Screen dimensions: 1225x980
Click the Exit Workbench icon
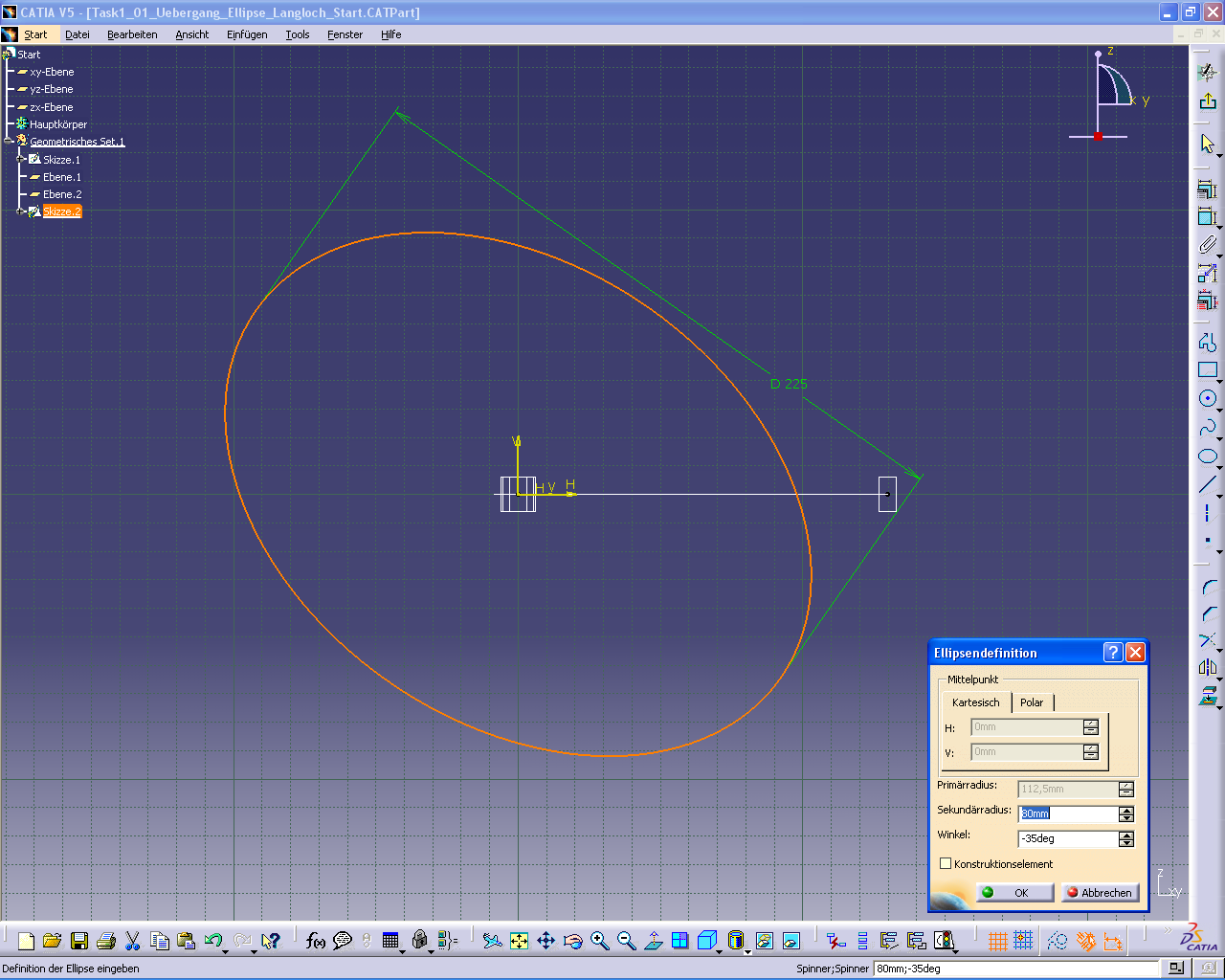[x=1208, y=101]
